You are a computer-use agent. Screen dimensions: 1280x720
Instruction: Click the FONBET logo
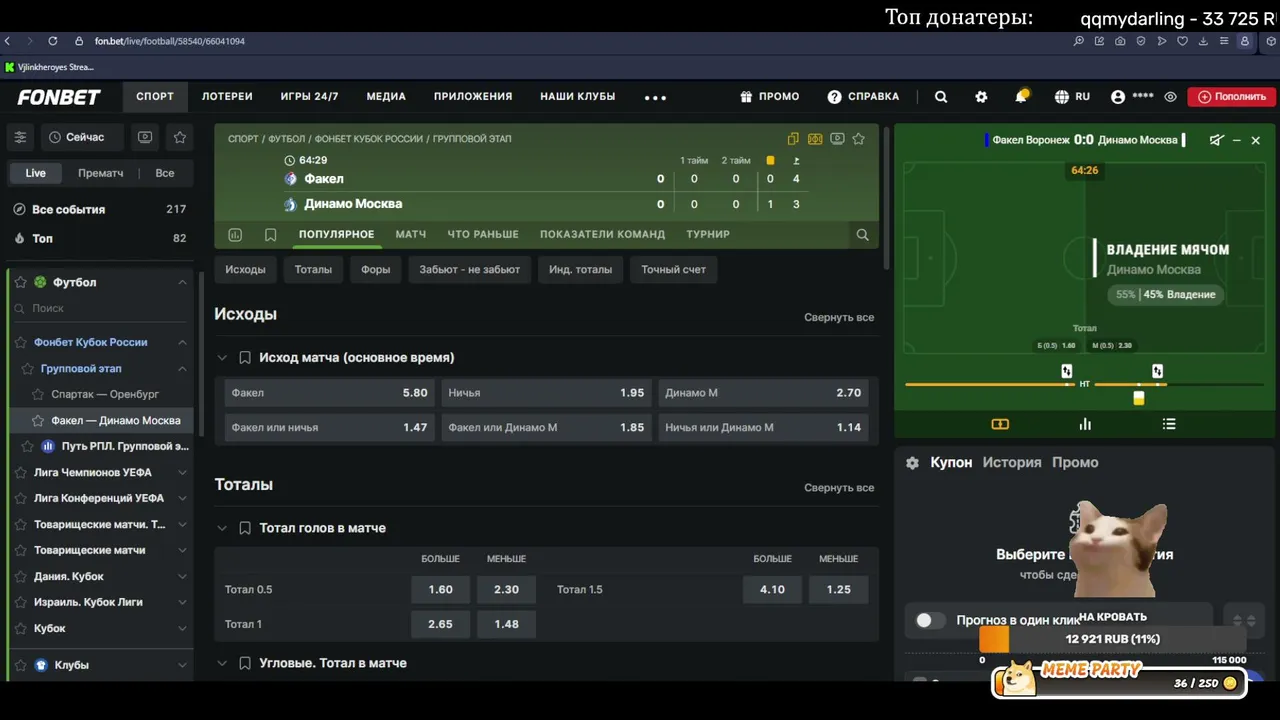coord(59,97)
